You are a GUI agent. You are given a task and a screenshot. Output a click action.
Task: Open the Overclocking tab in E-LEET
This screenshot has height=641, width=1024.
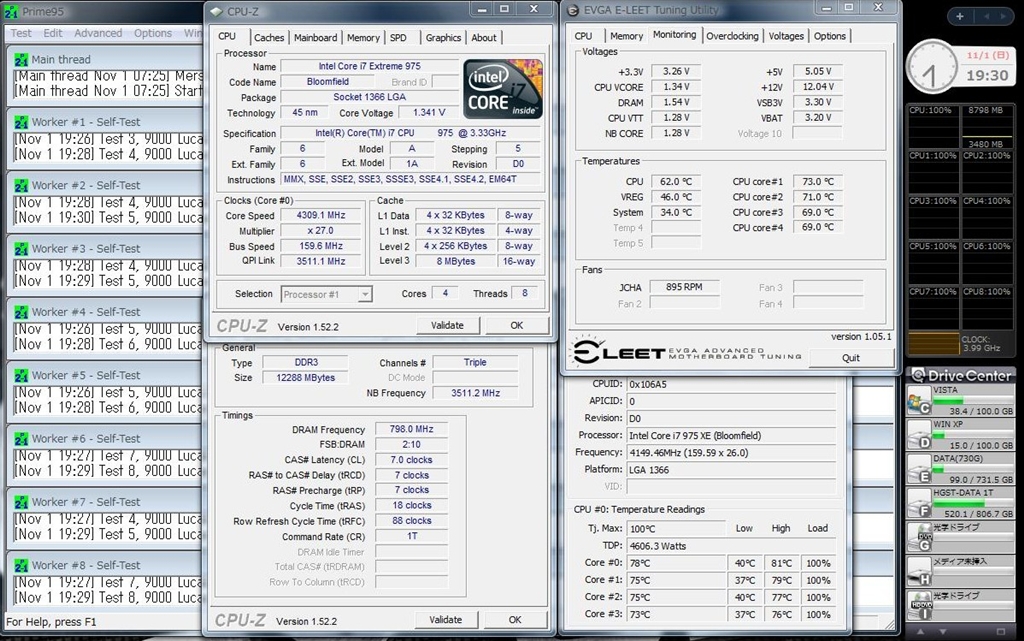click(x=732, y=36)
